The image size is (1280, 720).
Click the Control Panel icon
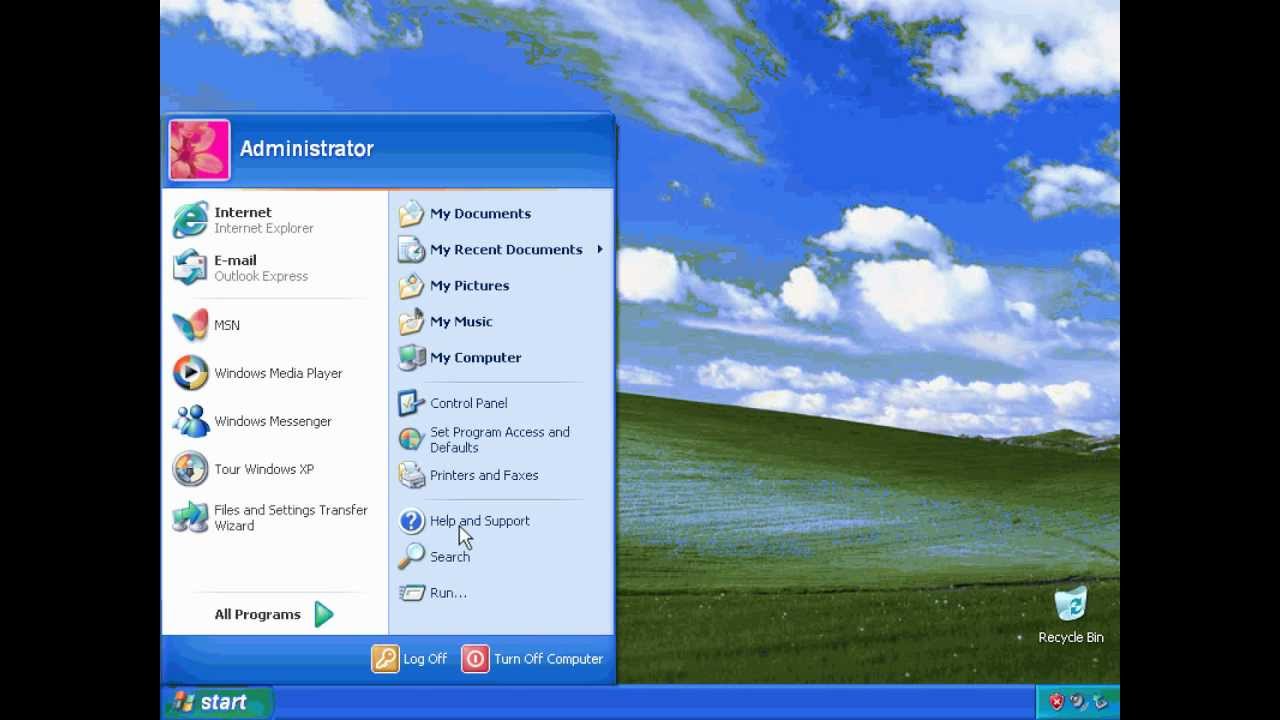[x=411, y=403]
